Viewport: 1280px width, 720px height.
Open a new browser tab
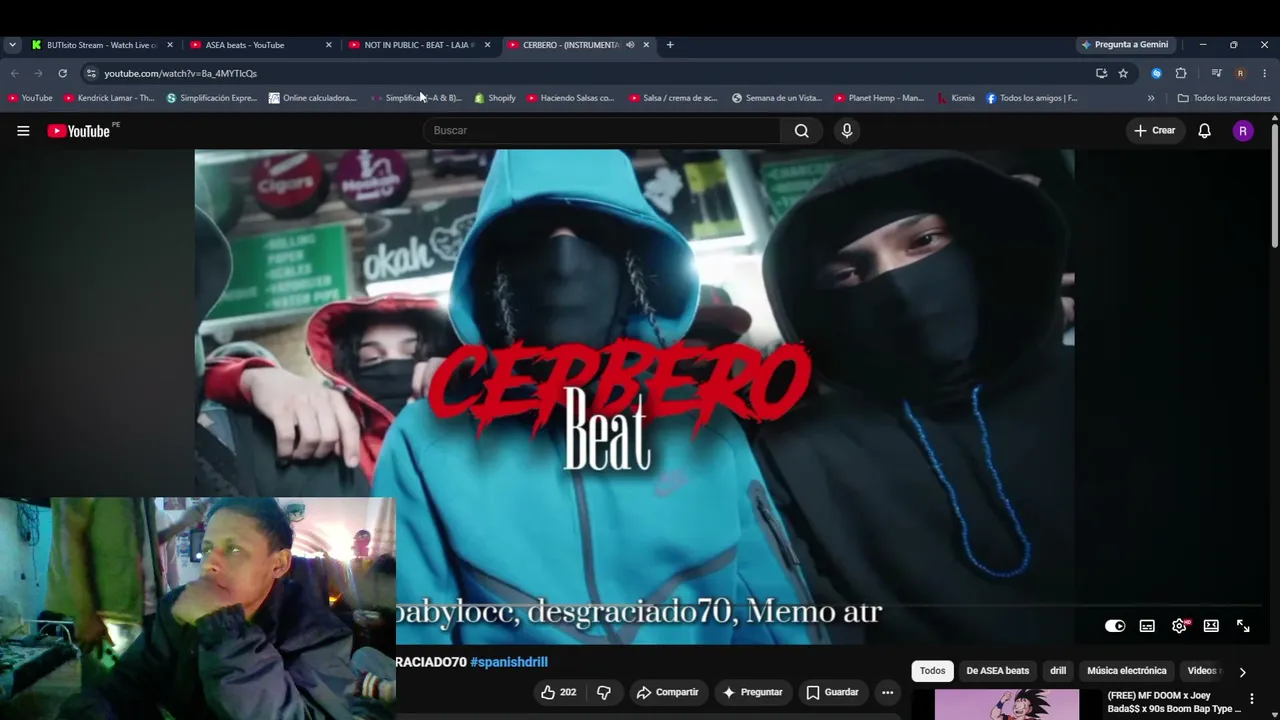coord(670,45)
